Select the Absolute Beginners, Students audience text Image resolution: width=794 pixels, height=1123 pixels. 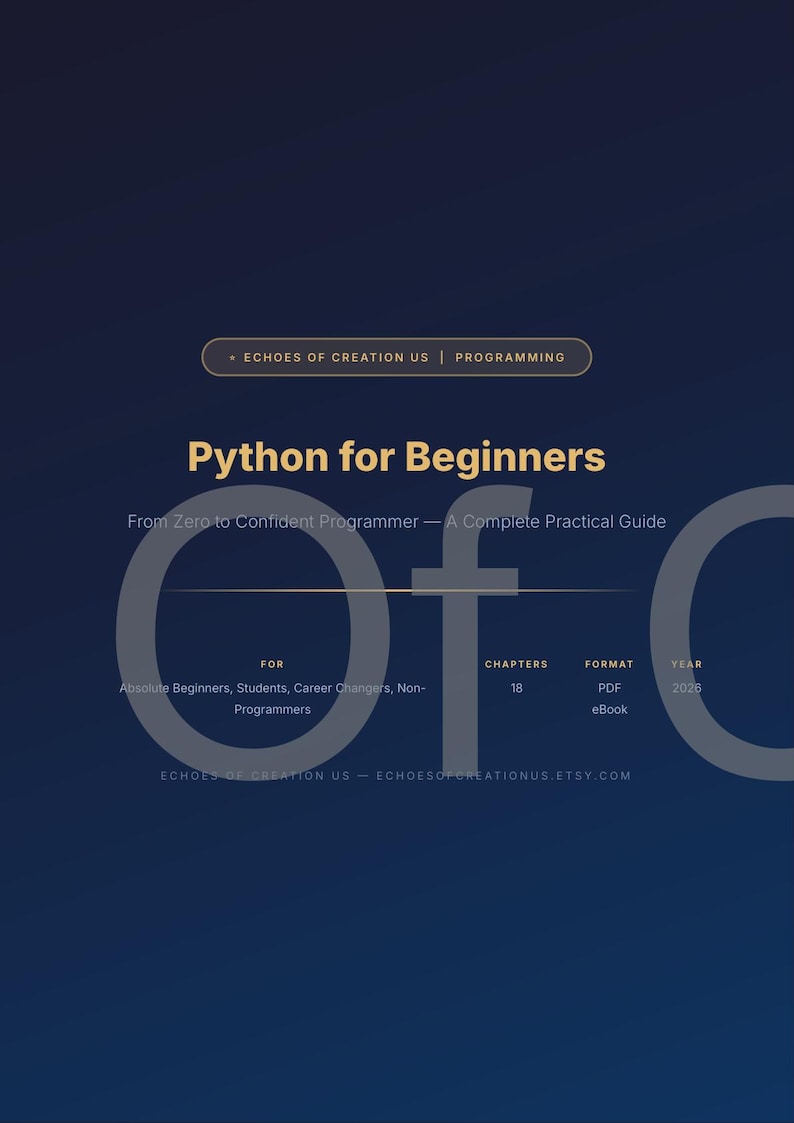(273, 698)
